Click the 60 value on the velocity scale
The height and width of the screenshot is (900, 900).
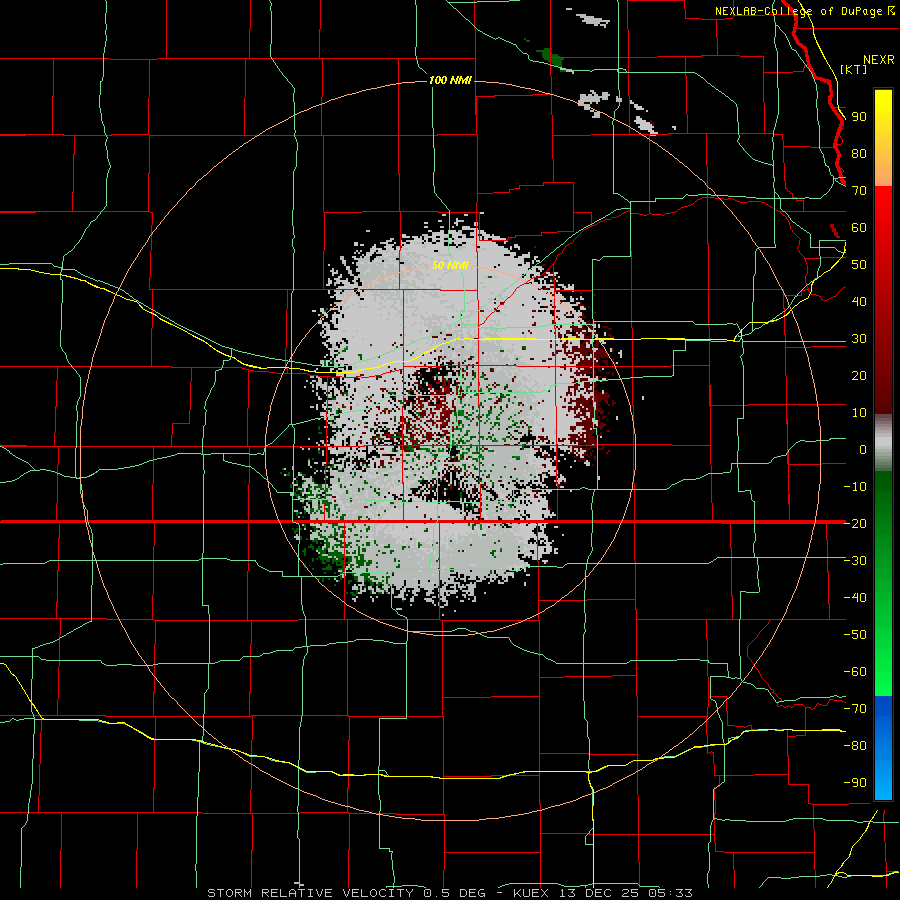[859, 228]
